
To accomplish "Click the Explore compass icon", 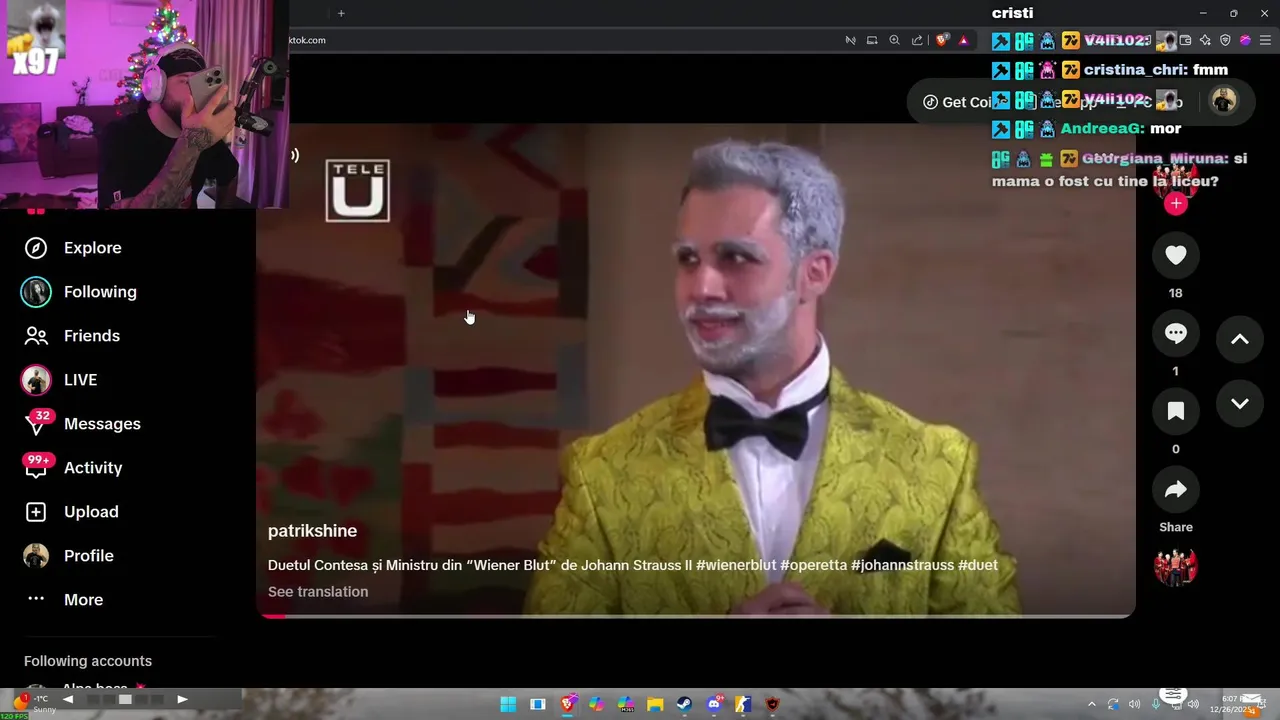I will point(36,248).
